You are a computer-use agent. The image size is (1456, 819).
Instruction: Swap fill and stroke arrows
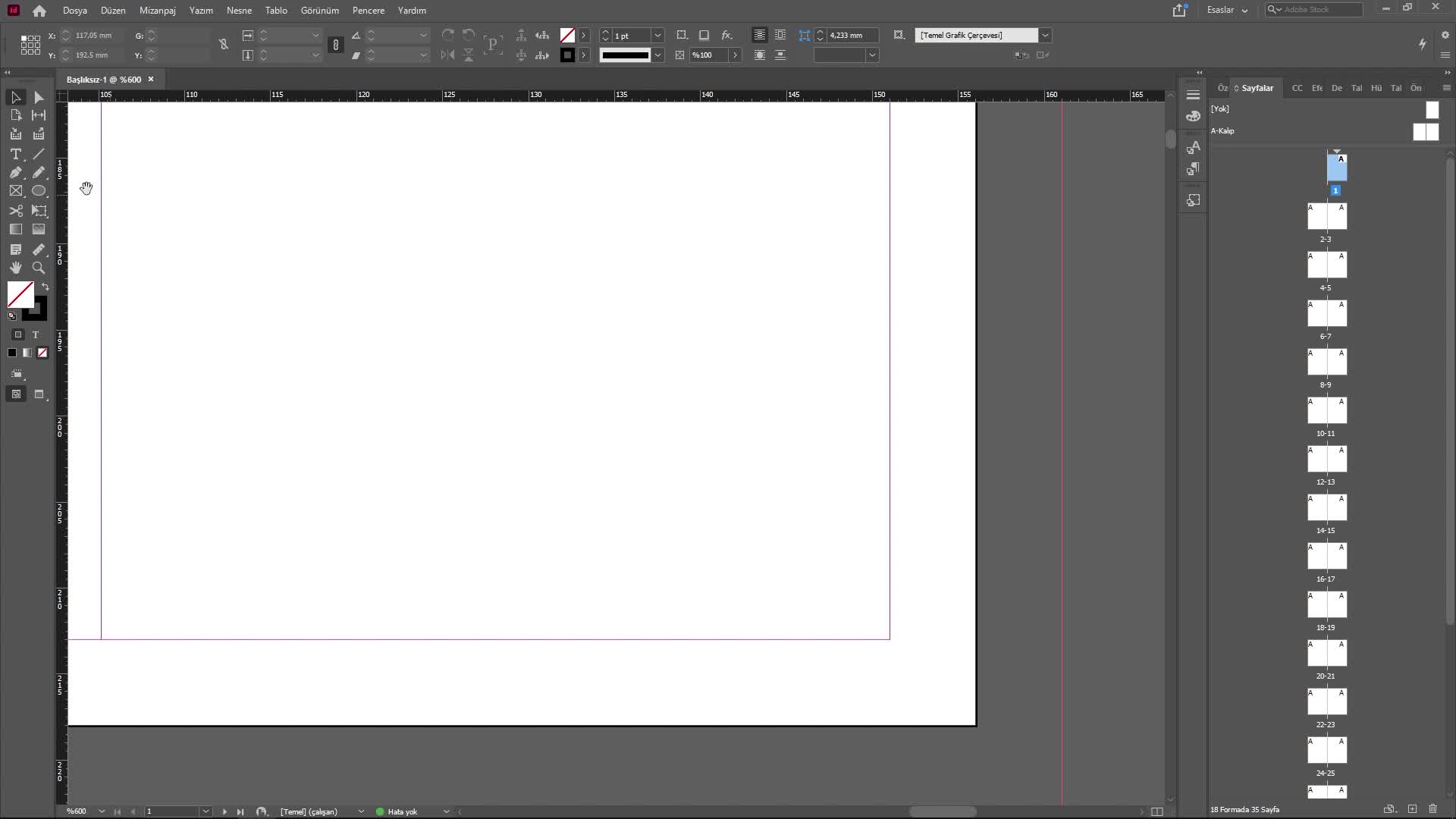pos(45,287)
